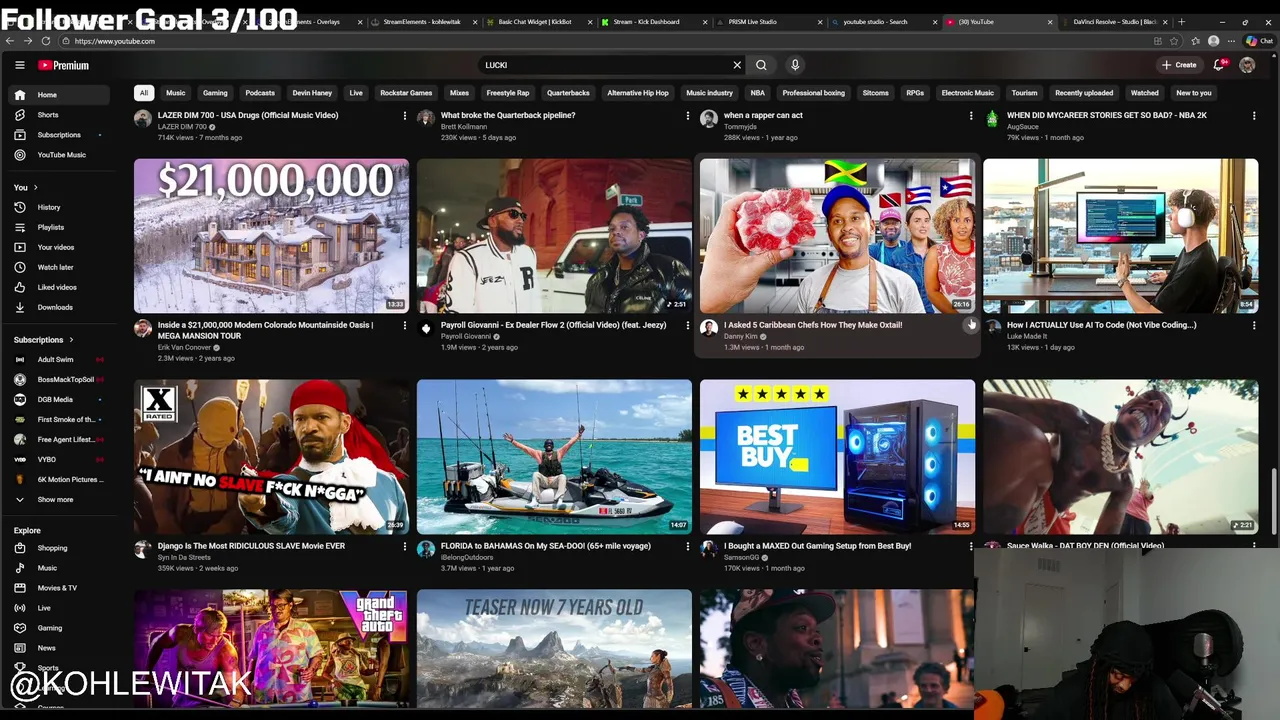Select the Recently uploaded chip
Viewport: 1280px width, 720px height.
(x=1084, y=93)
